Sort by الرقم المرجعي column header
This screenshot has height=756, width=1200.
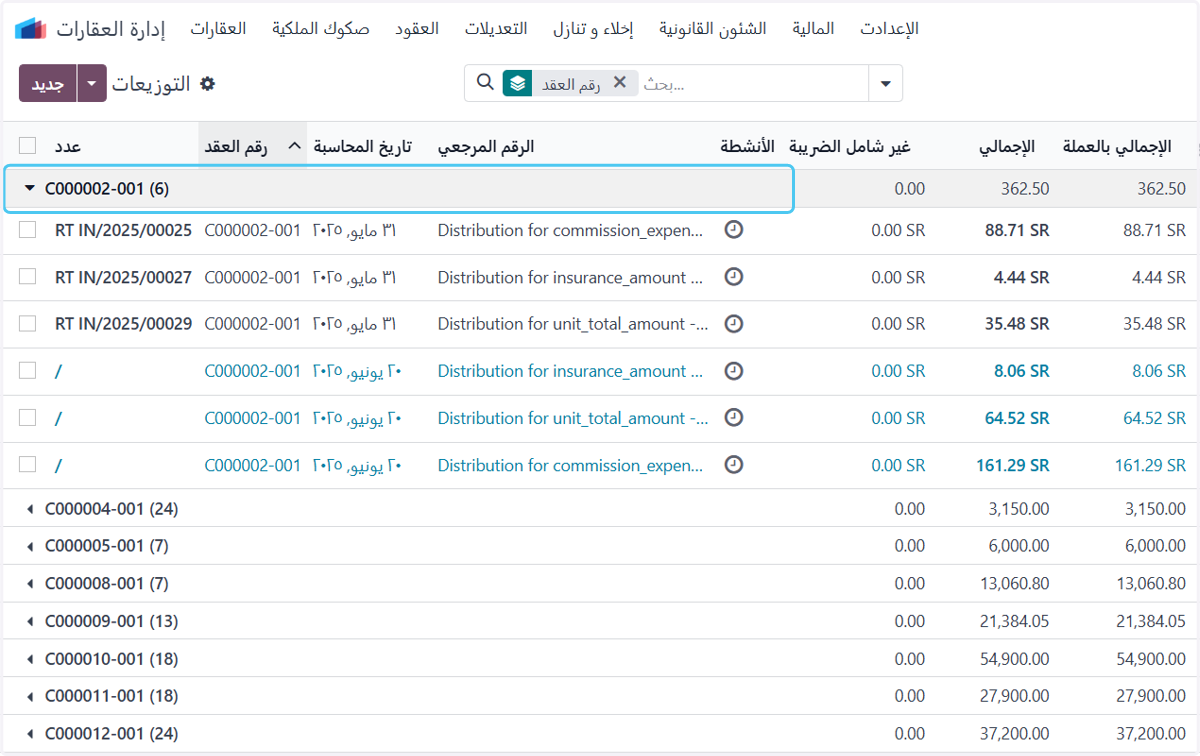[486, 146]
